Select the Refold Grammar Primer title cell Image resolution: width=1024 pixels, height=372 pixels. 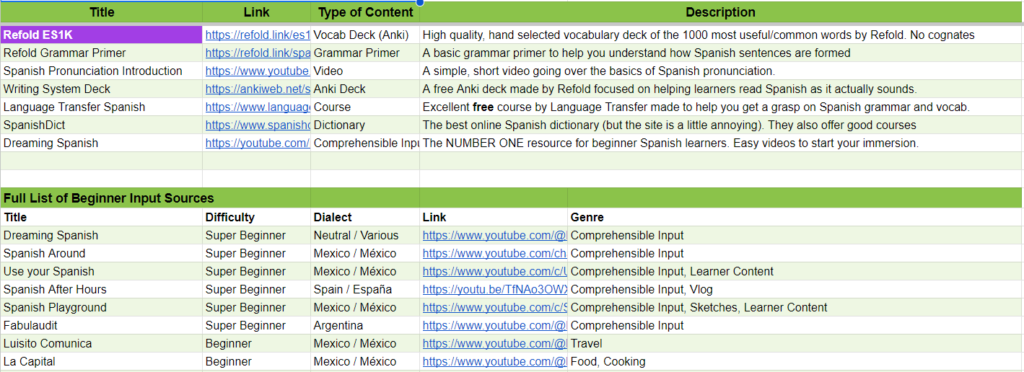[101, 53]
